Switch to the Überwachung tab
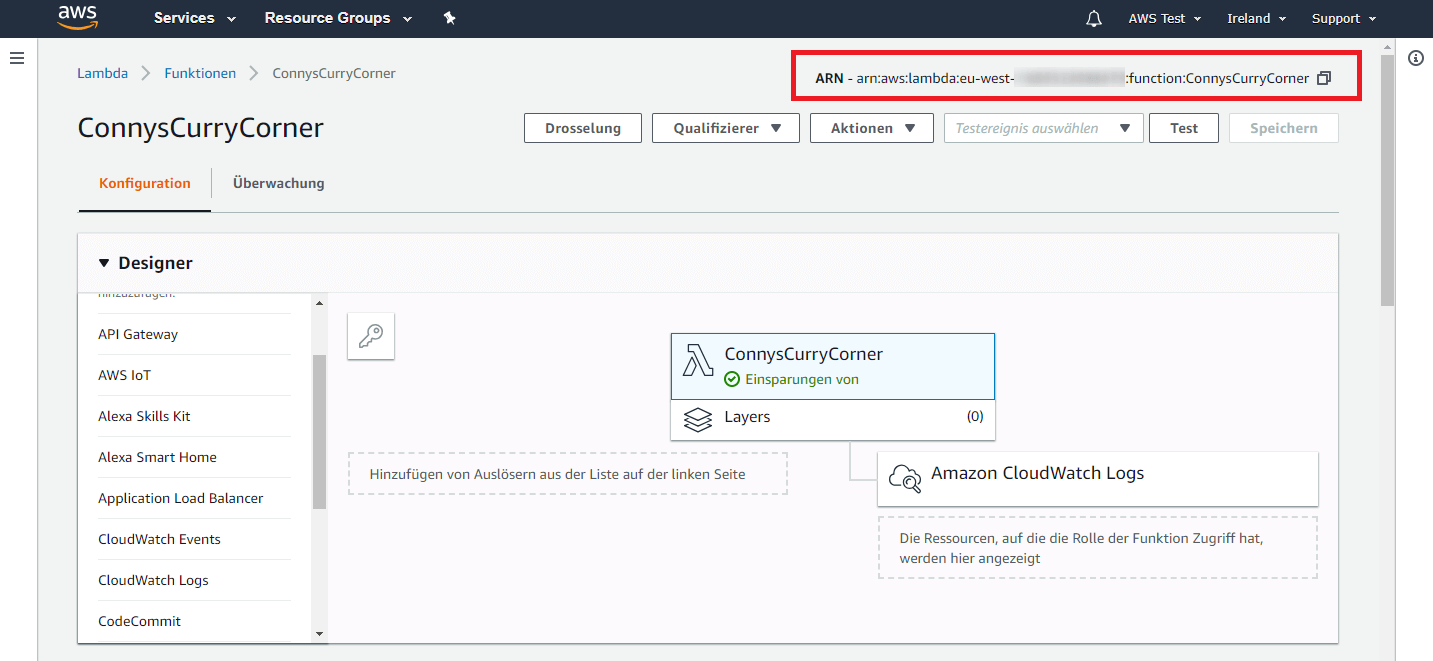 tap(278, 183)
